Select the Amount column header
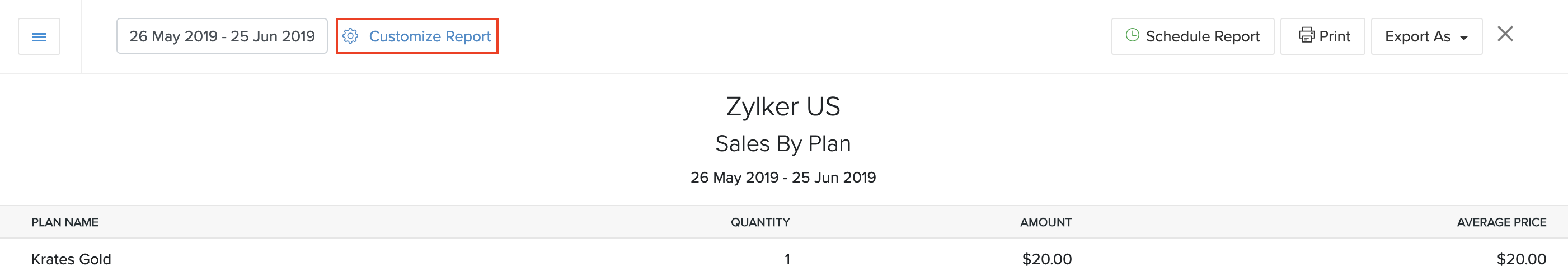The image size is (1568, 280). [x=1046, y=222]
